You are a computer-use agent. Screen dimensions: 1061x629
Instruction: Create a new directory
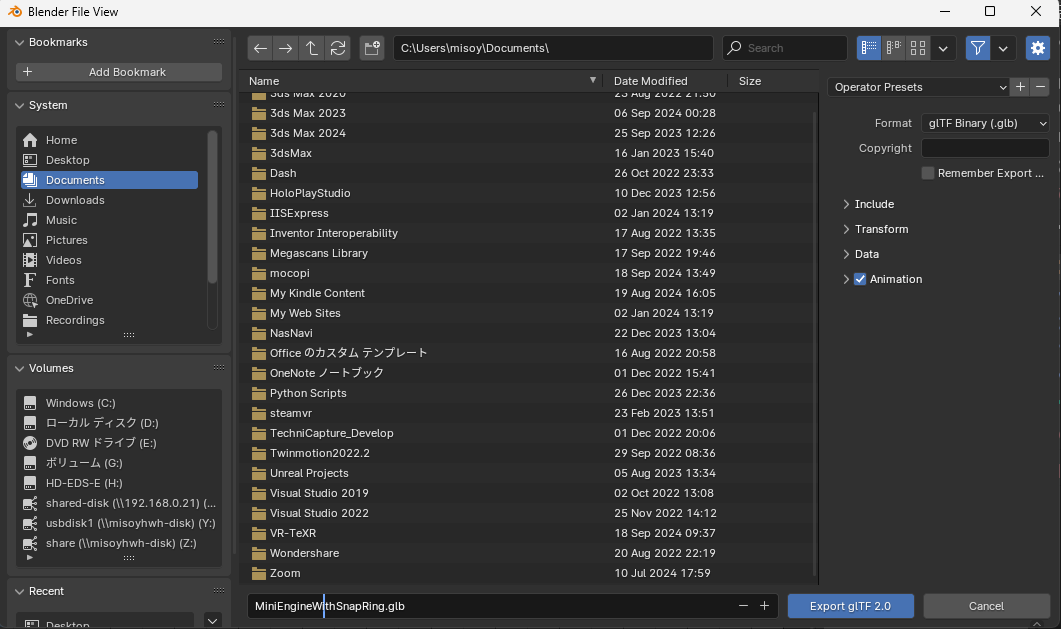pos(373,48)
